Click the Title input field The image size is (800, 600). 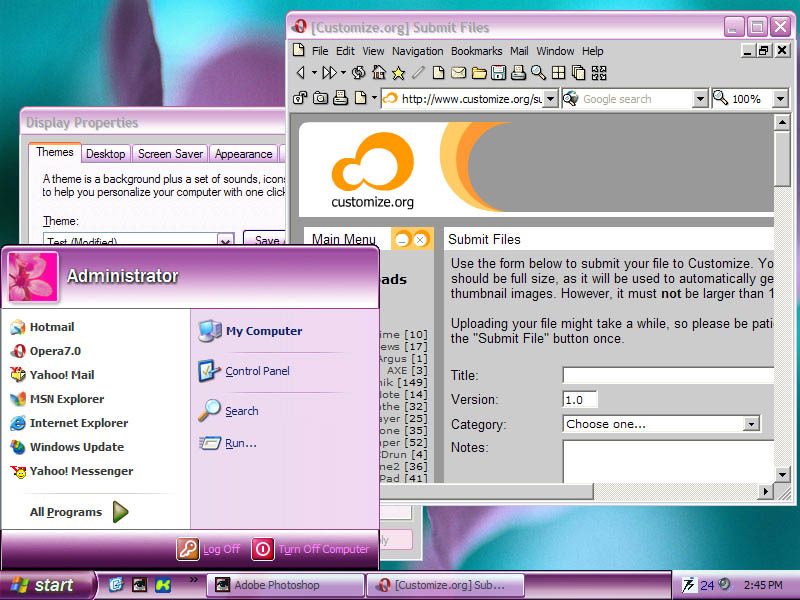point(668,375)
